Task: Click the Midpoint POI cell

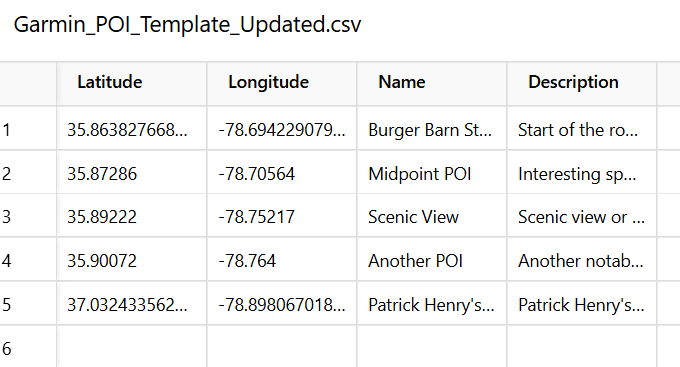Action: (x=432, y=173)
